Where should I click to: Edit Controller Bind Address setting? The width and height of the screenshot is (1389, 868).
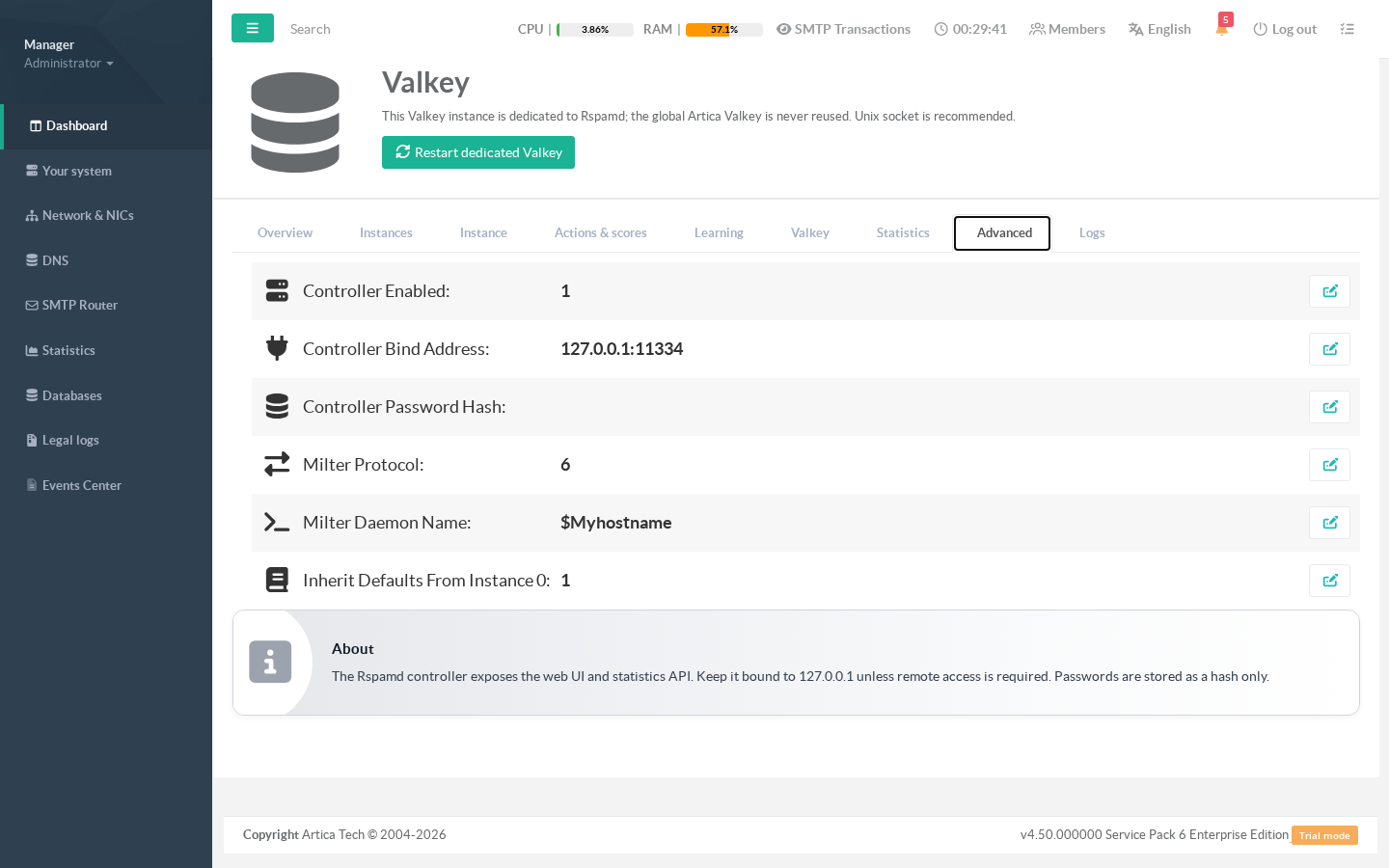[1329, 349]
